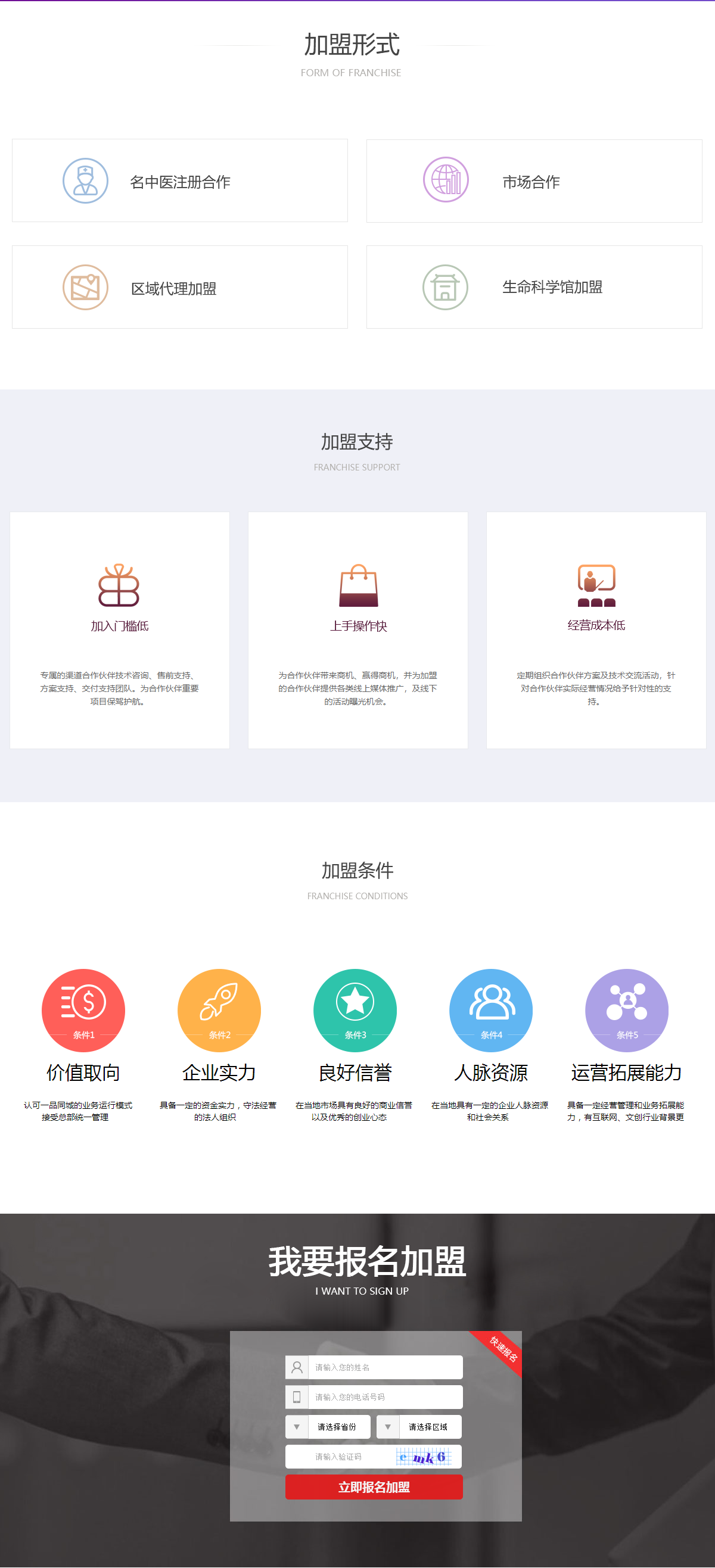Click the arrow beside the province selector

pyautogui.click(x=297, y=1427)
